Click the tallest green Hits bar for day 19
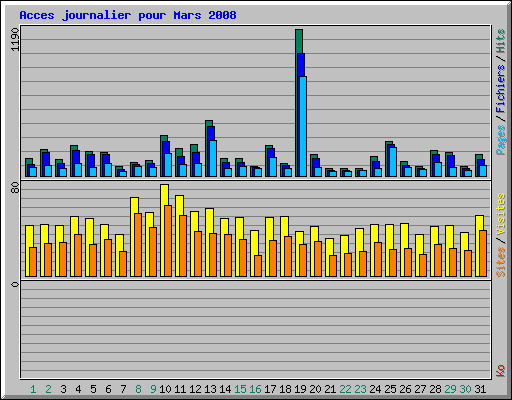This screenshot has height=400, width=512. click(299, 41)
